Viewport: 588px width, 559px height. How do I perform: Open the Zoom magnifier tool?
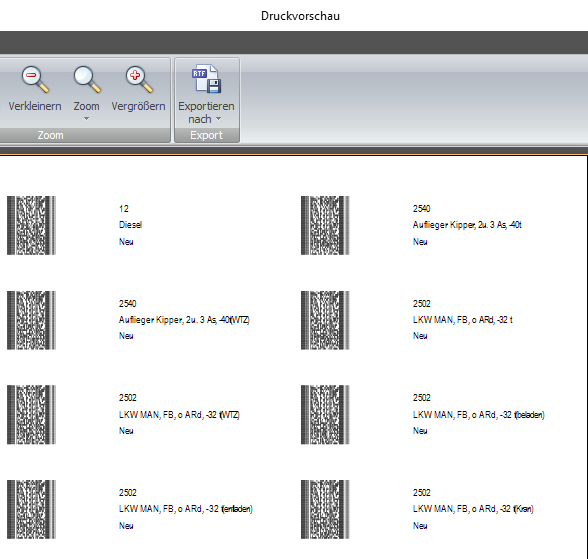87,79
